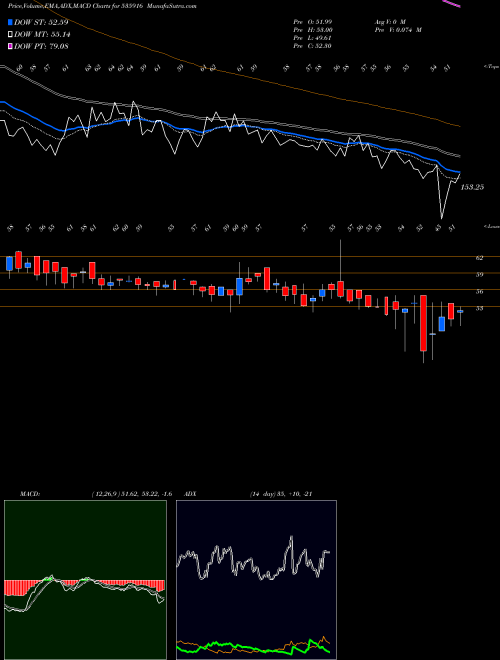Image resolution: width=500 pixels, height=660 pixels.
Task: Click the white DOW MT legend square
Action: (x=10, y=34)
